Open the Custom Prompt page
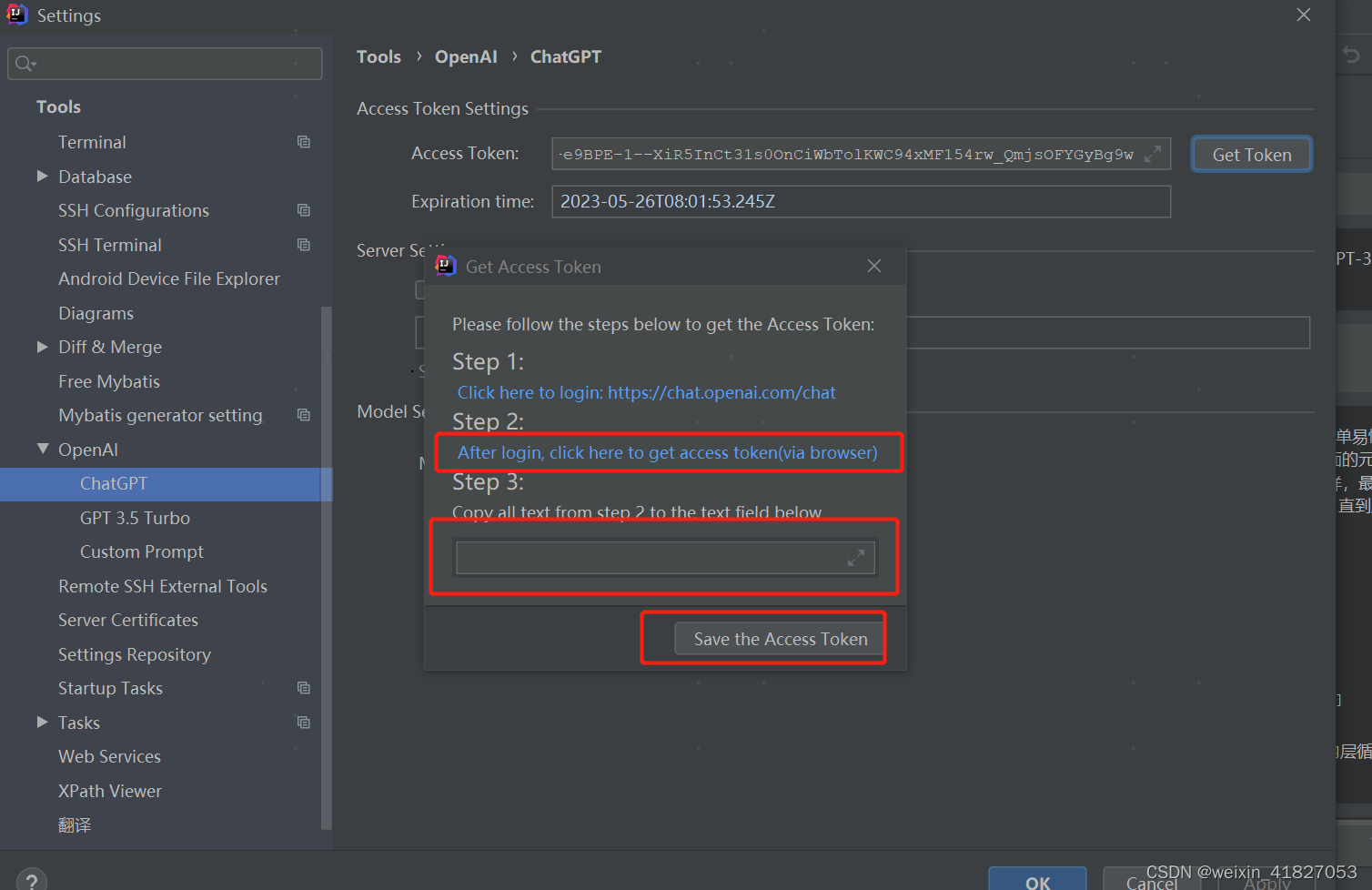This screenshot has width=1372, height=890. pyautogui.click(x=142, y=551)
